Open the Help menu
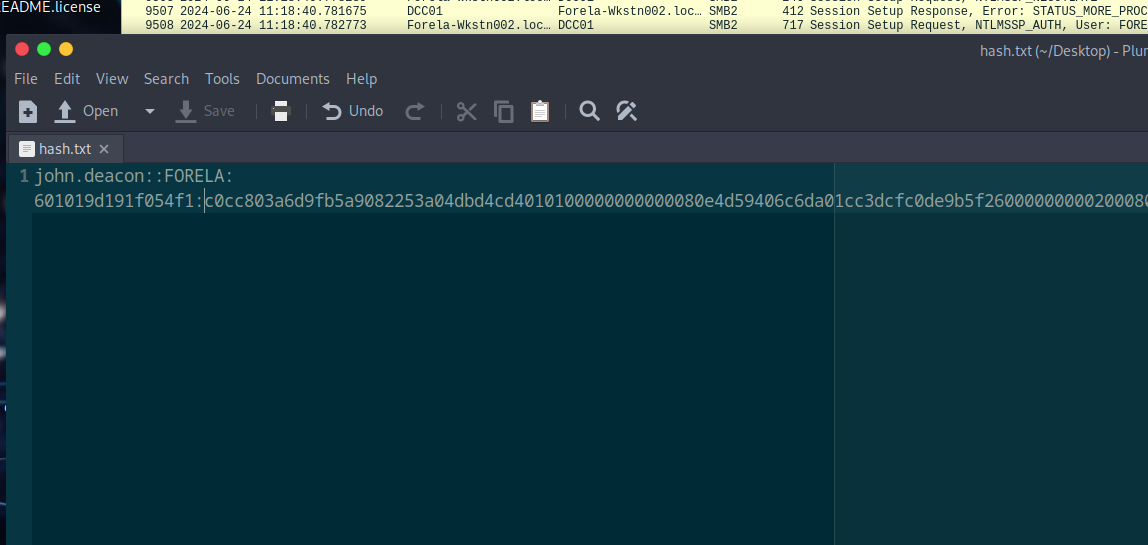 click(362, 78)
